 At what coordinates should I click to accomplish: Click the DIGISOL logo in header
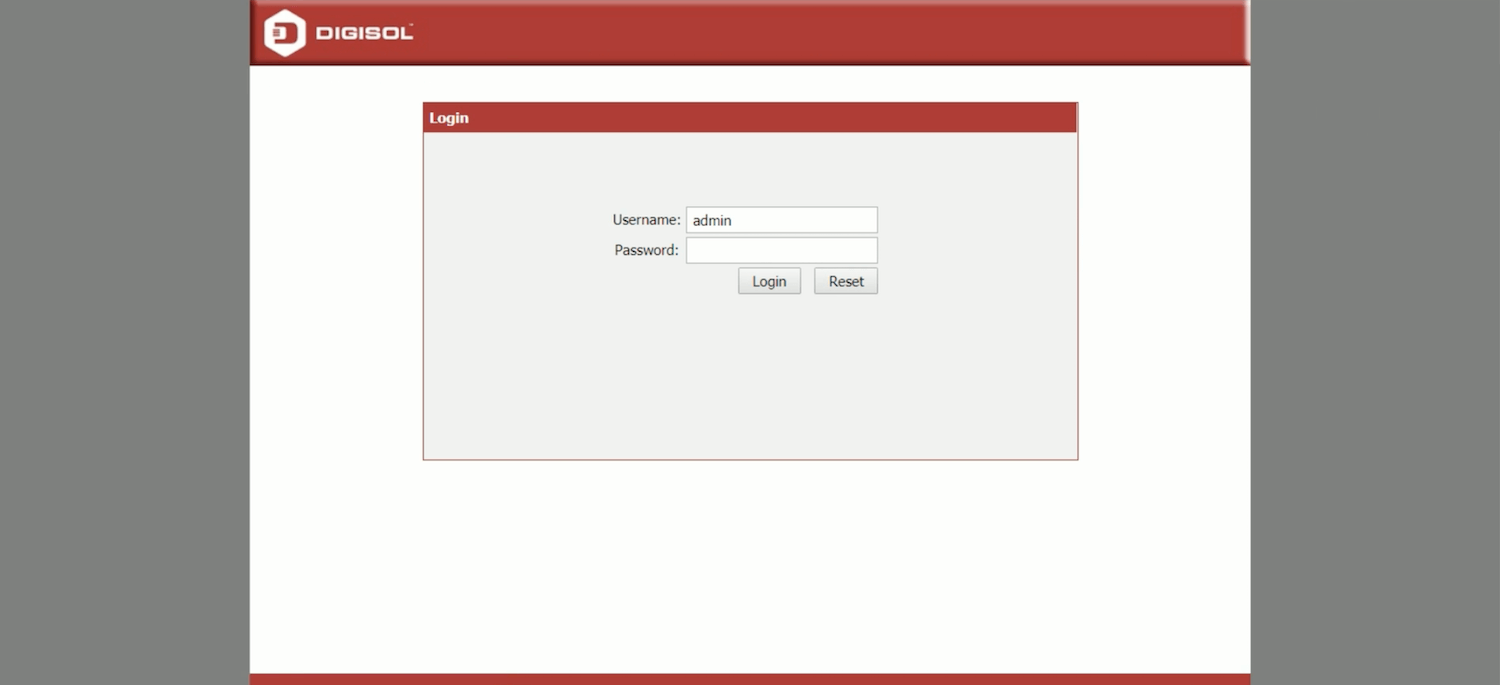pos(338,33)
